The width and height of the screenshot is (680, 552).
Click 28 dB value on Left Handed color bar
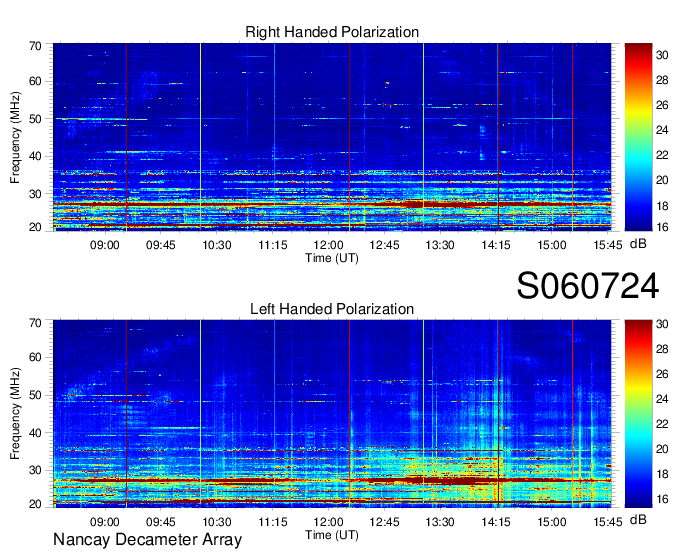pos(662,349)
